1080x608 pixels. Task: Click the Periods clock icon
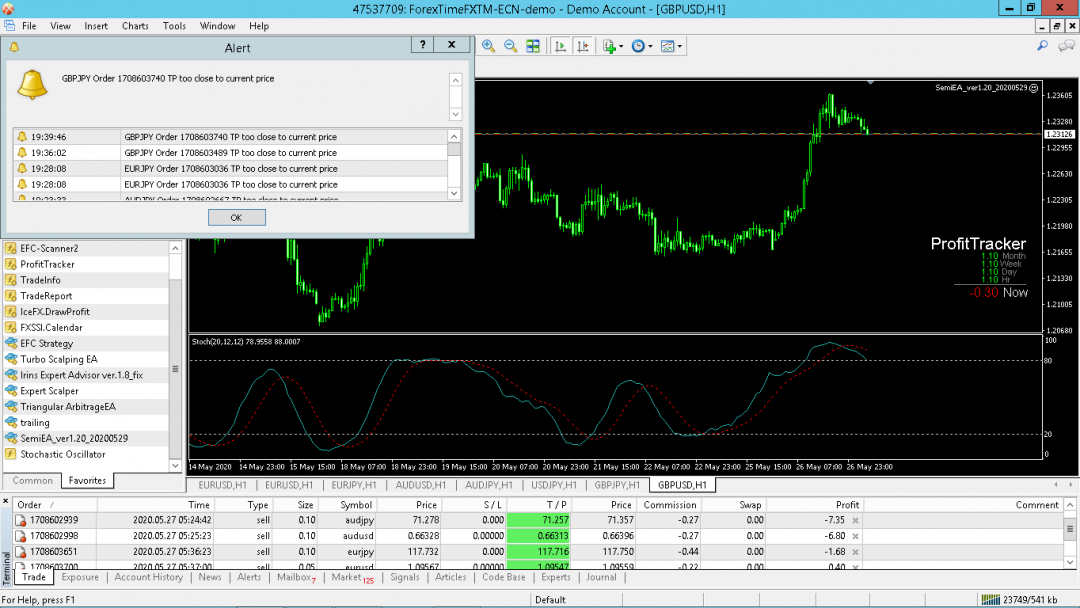pyautogui.click(x=638, y=46)
